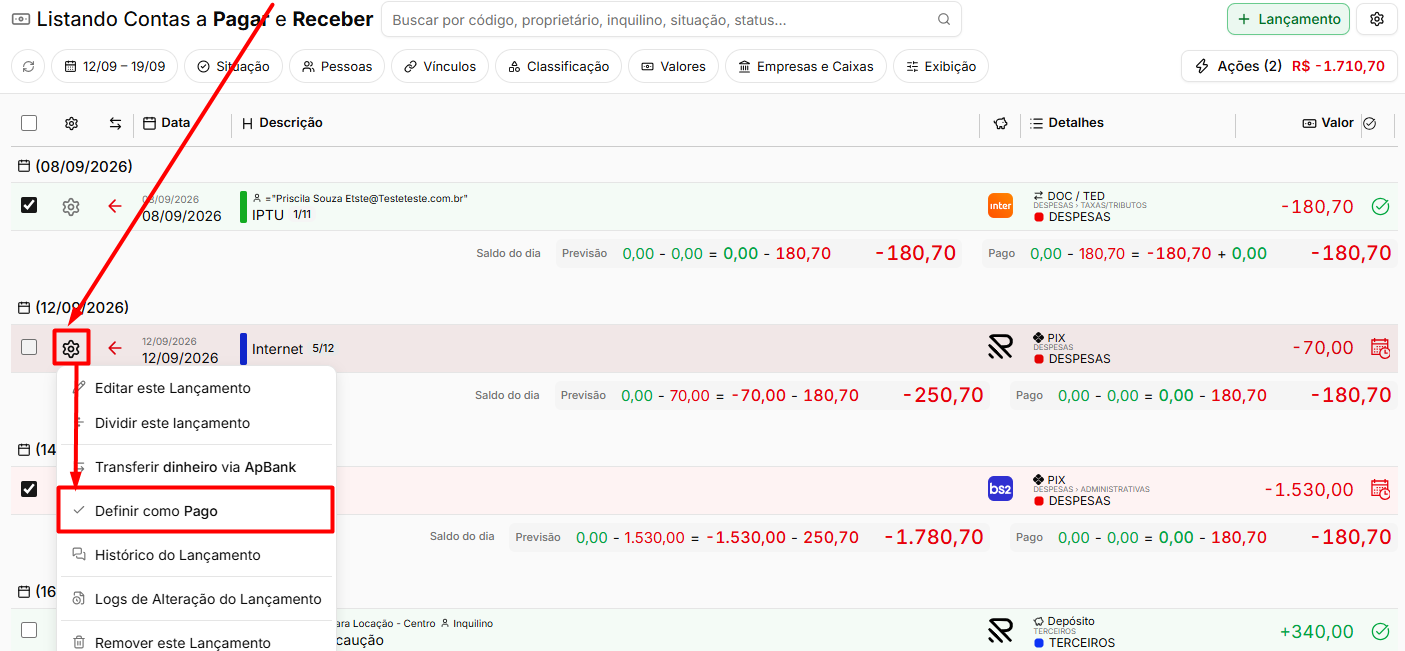Click the BS2 bank logo icon
Viewport: 1405px width, 651px height.
[1000, 489]
